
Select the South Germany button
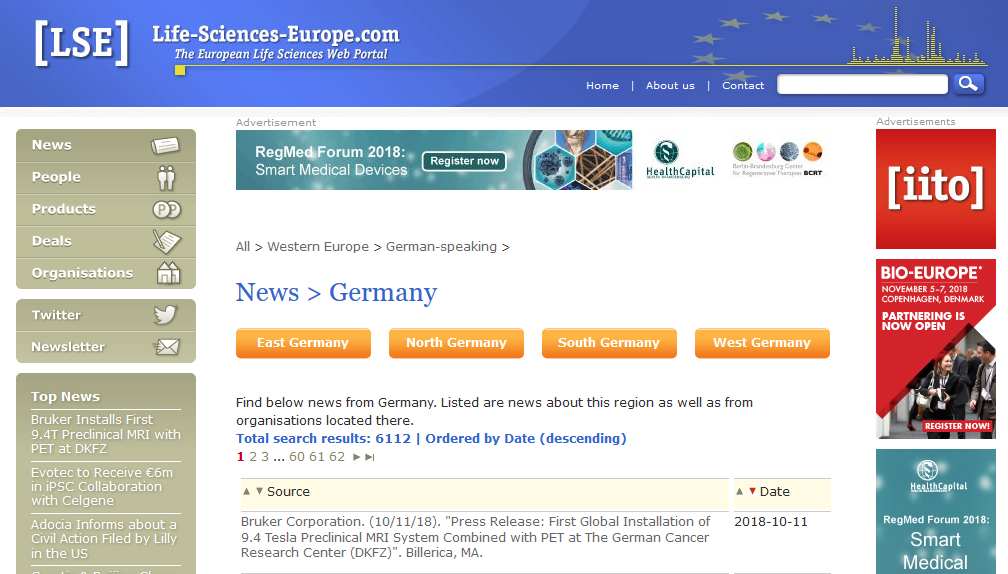tap(609, 343)
